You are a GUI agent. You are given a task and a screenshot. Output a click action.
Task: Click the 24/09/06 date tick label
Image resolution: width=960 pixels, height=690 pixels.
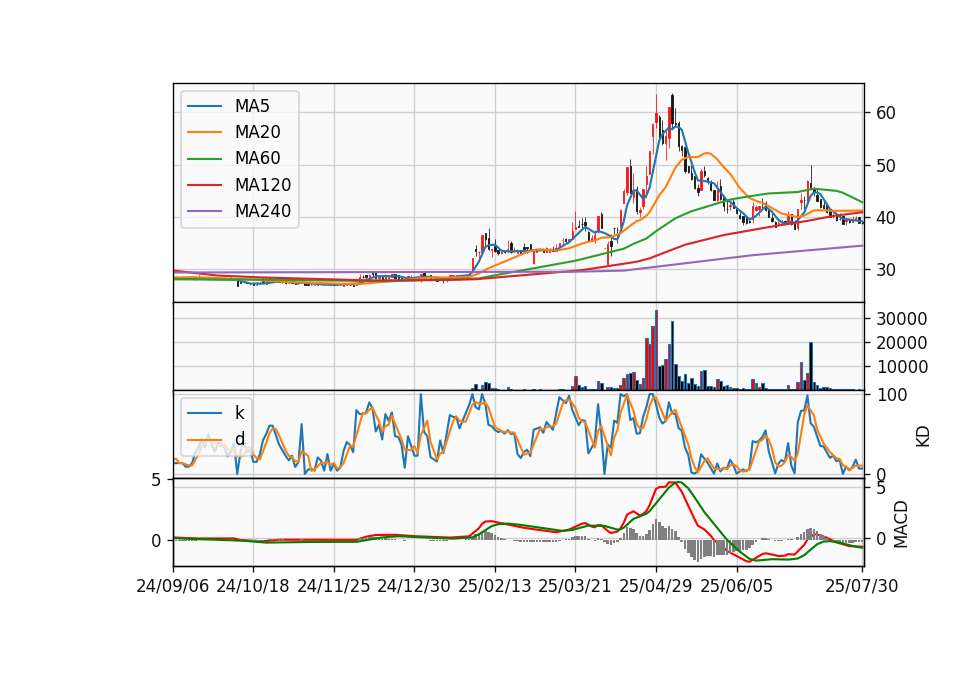pyautogui.click(x=173, y=586)
